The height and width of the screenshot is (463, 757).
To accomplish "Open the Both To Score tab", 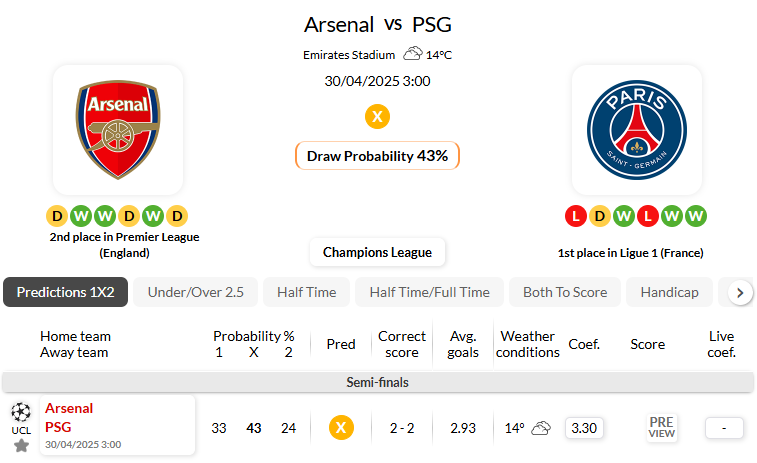I will (565, 292).
